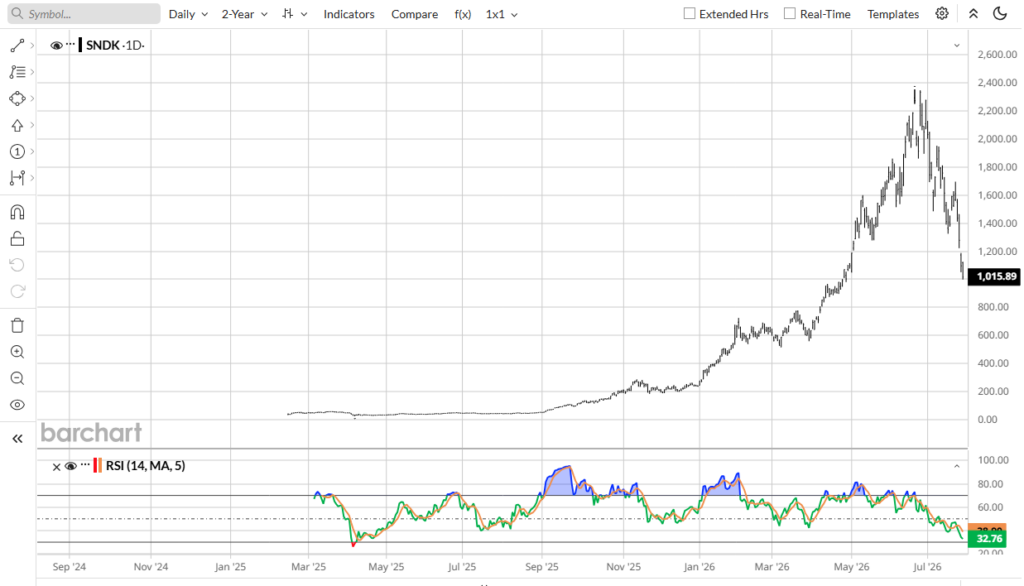Open the Daily frequency dropdown
This screenshot has height=586, width=1024.
[188, 14]
